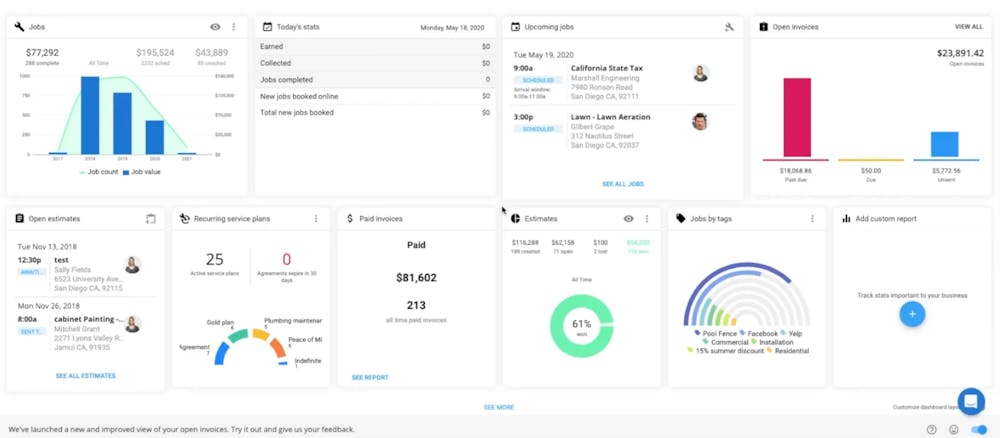1000x438 pixels.
Task: Open Jobs card three-dot menu
Action: [x=233, y=27]
